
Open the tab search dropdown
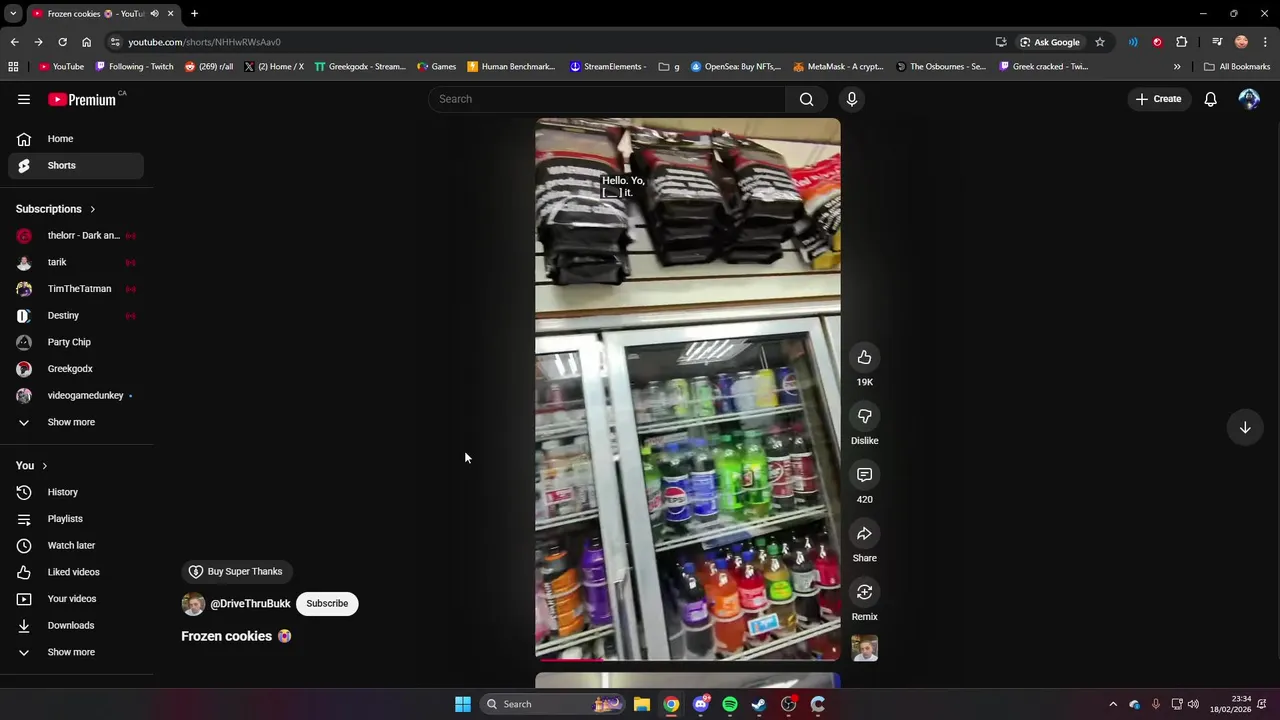coord(13,14)
